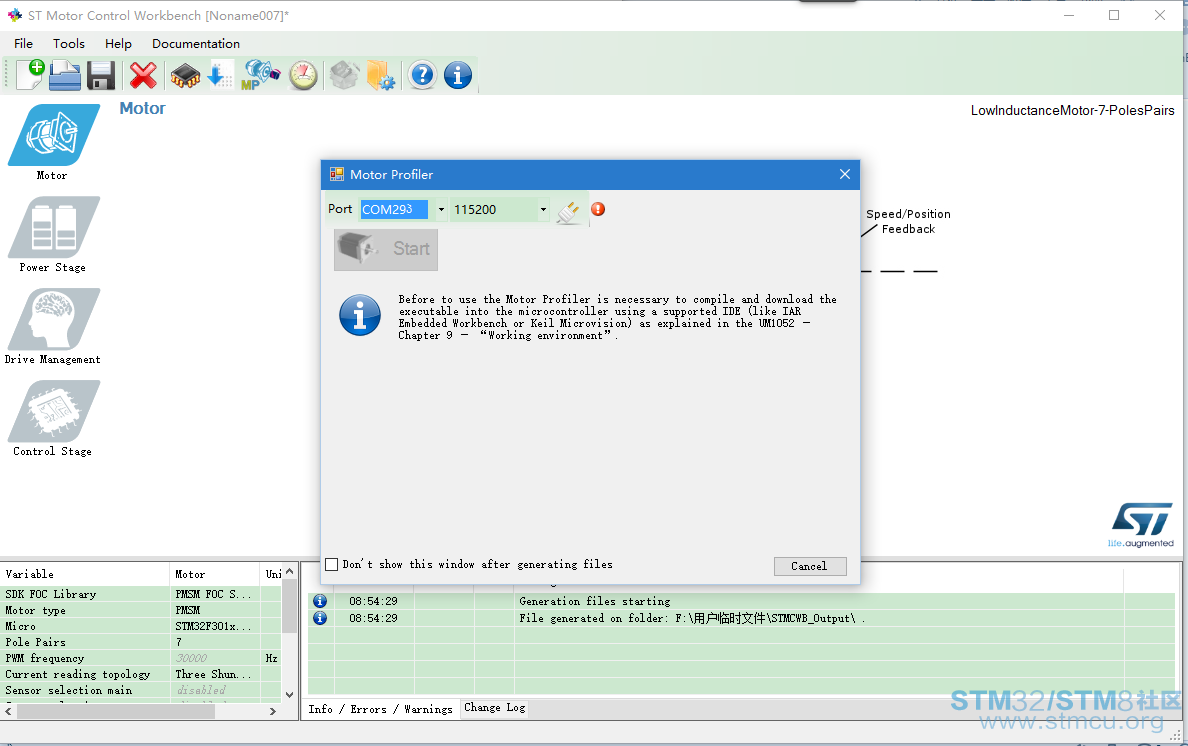Click 'Speed/Position Feedback' label
Screen dimensions: 1188x746
(908, 222)
